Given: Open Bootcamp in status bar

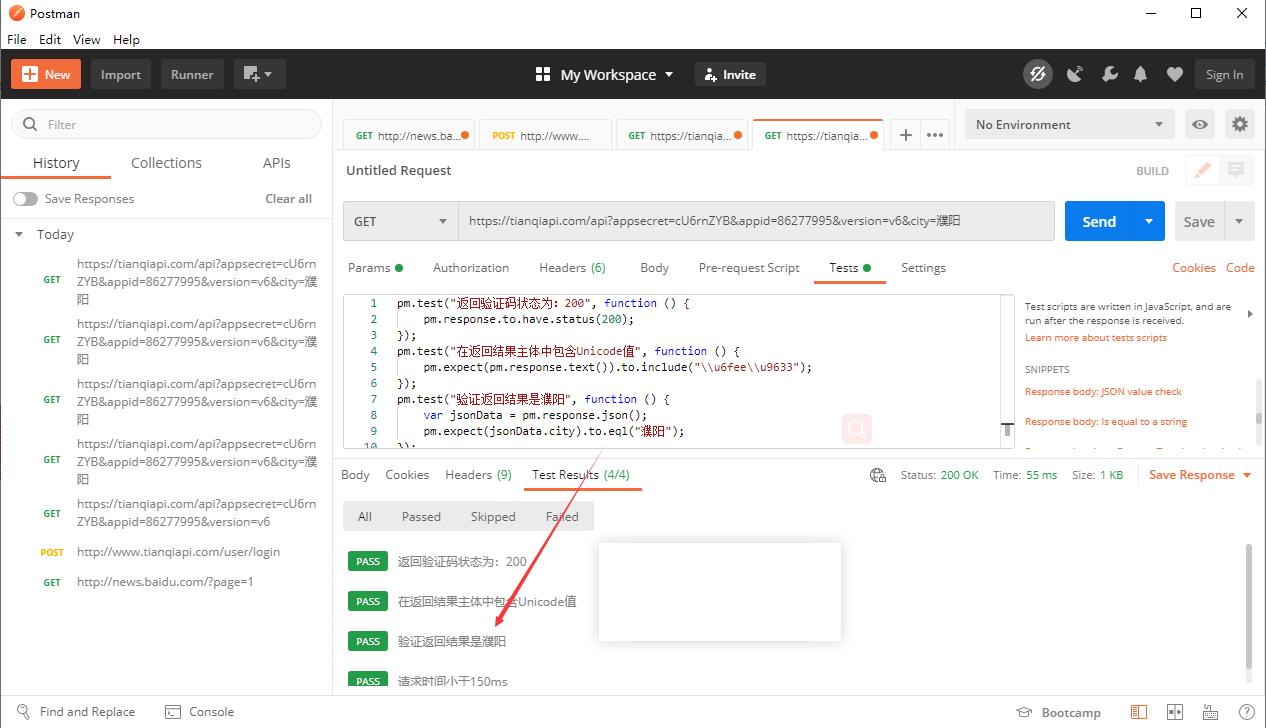Looking at the screenshot, I should pos(1058,712).
